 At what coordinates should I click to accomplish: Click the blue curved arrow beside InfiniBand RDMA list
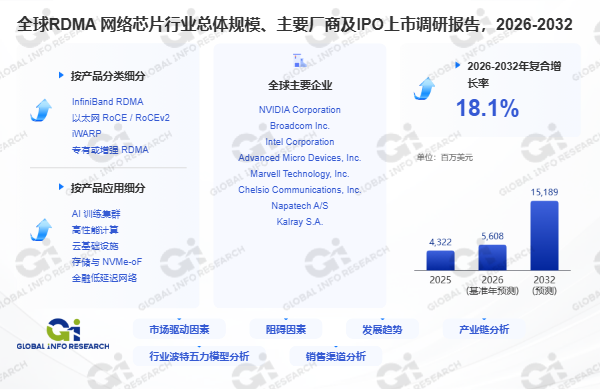[x=41, y=110]
